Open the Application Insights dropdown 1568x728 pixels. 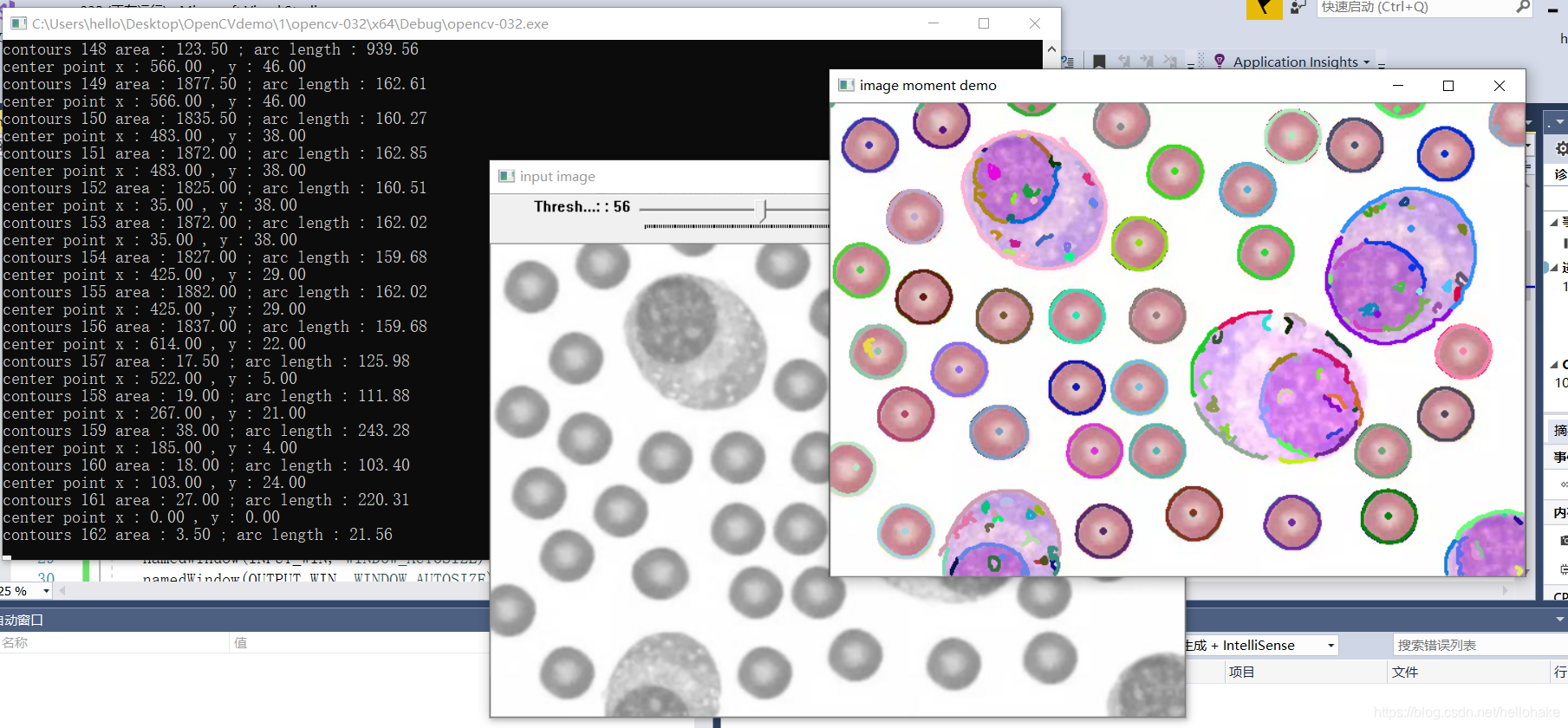1367,62
